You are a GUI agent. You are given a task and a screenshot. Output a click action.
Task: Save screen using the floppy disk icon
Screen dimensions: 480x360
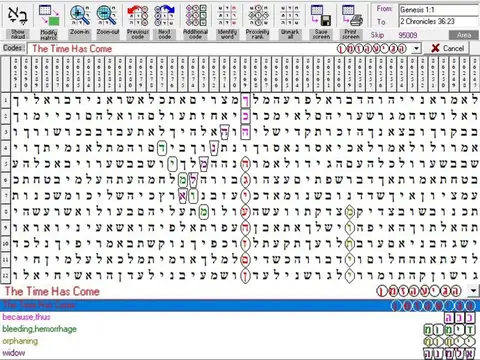(x=321, y=16)
